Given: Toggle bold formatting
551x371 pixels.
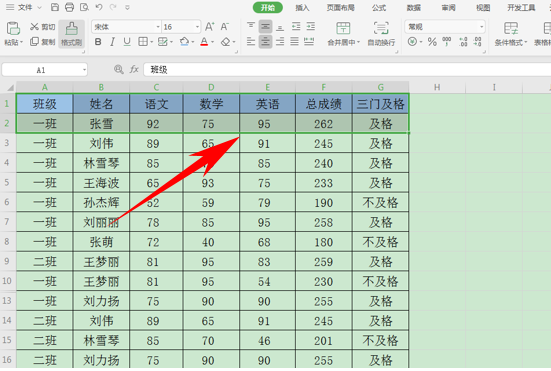Looking at the screenshot, I should tap(98, 42).
